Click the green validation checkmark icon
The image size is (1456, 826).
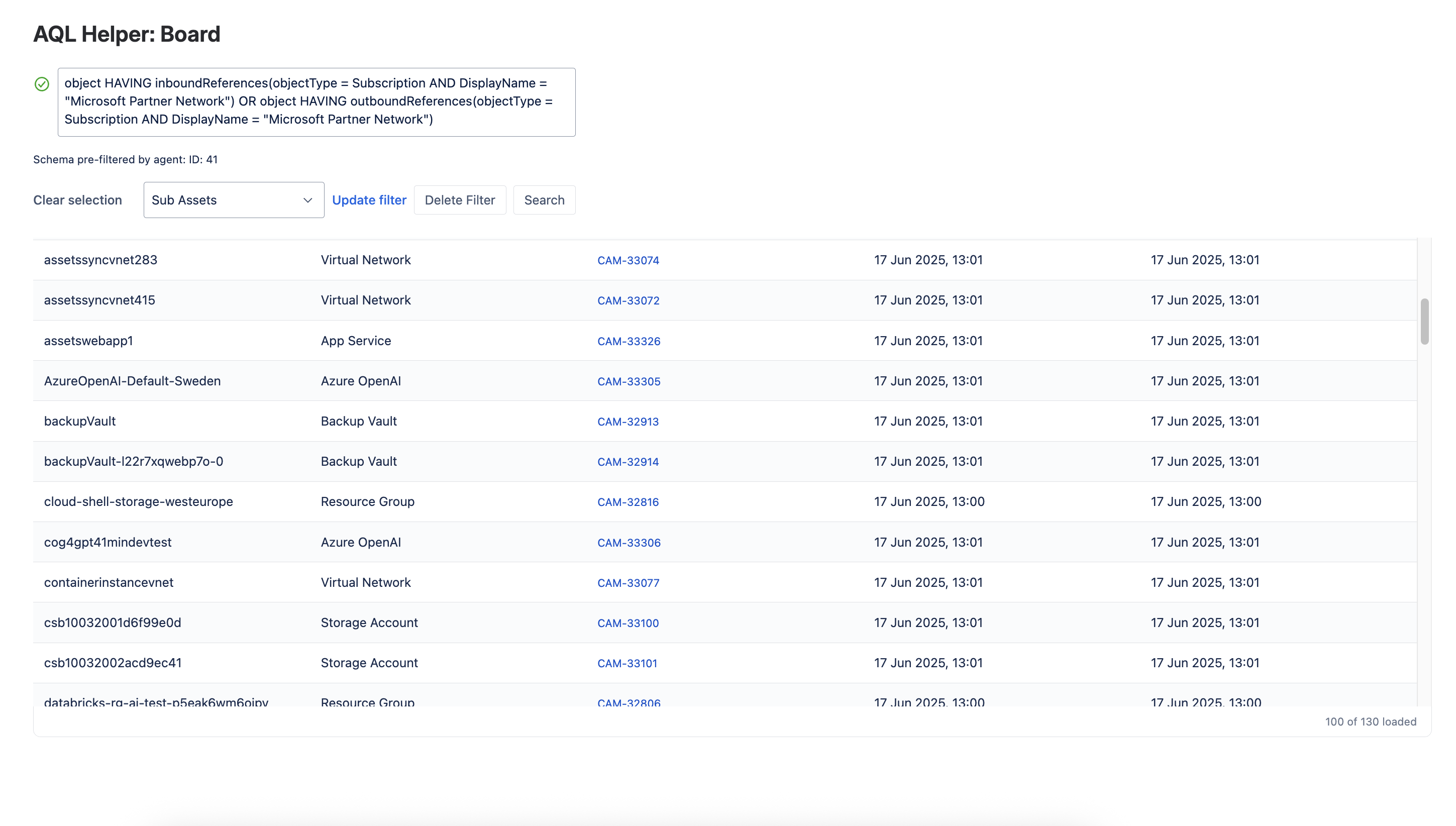pos(41,84)
